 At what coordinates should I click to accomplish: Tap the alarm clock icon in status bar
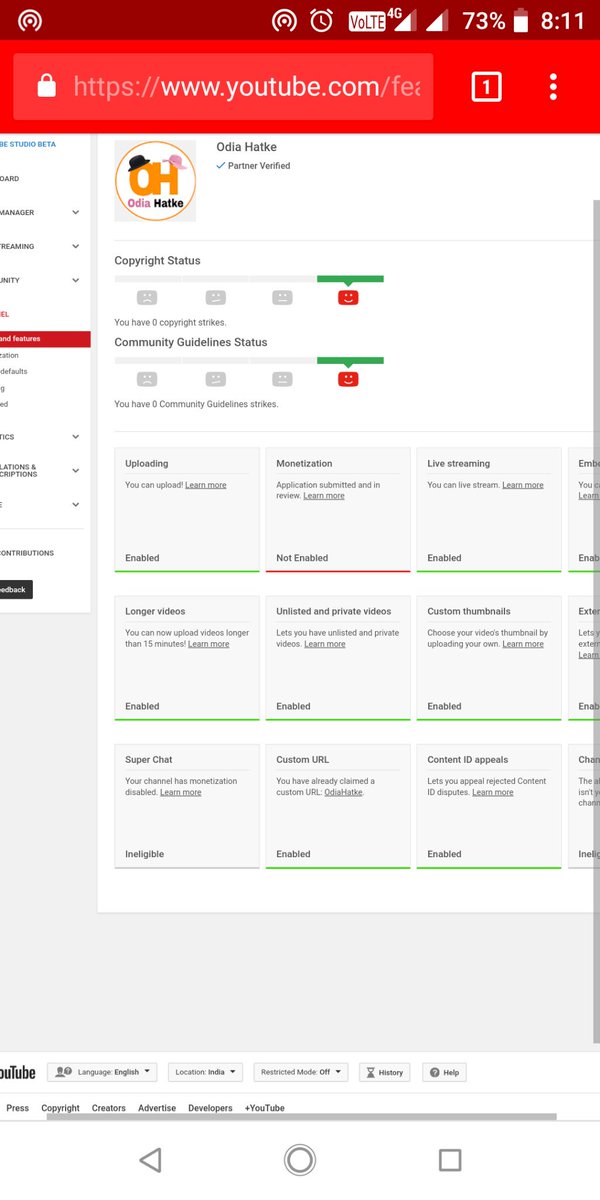click(x=321, y=20)
